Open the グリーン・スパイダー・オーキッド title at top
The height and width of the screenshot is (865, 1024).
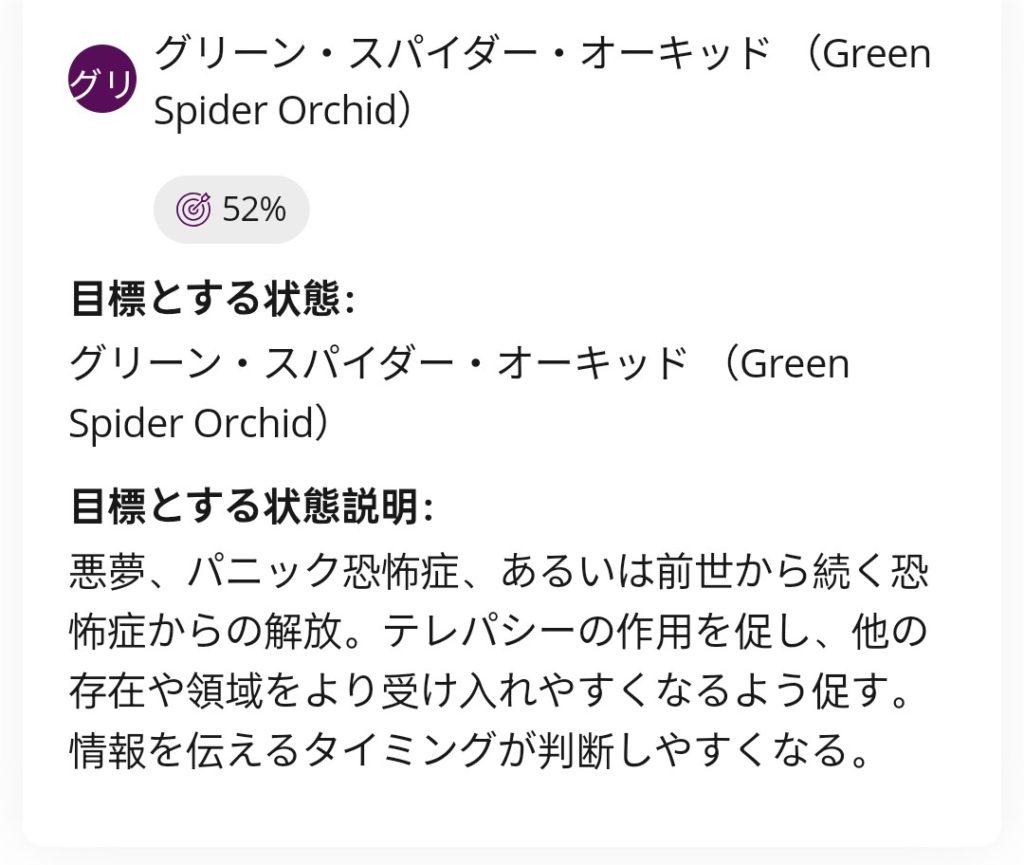click(x=461, y=54)
